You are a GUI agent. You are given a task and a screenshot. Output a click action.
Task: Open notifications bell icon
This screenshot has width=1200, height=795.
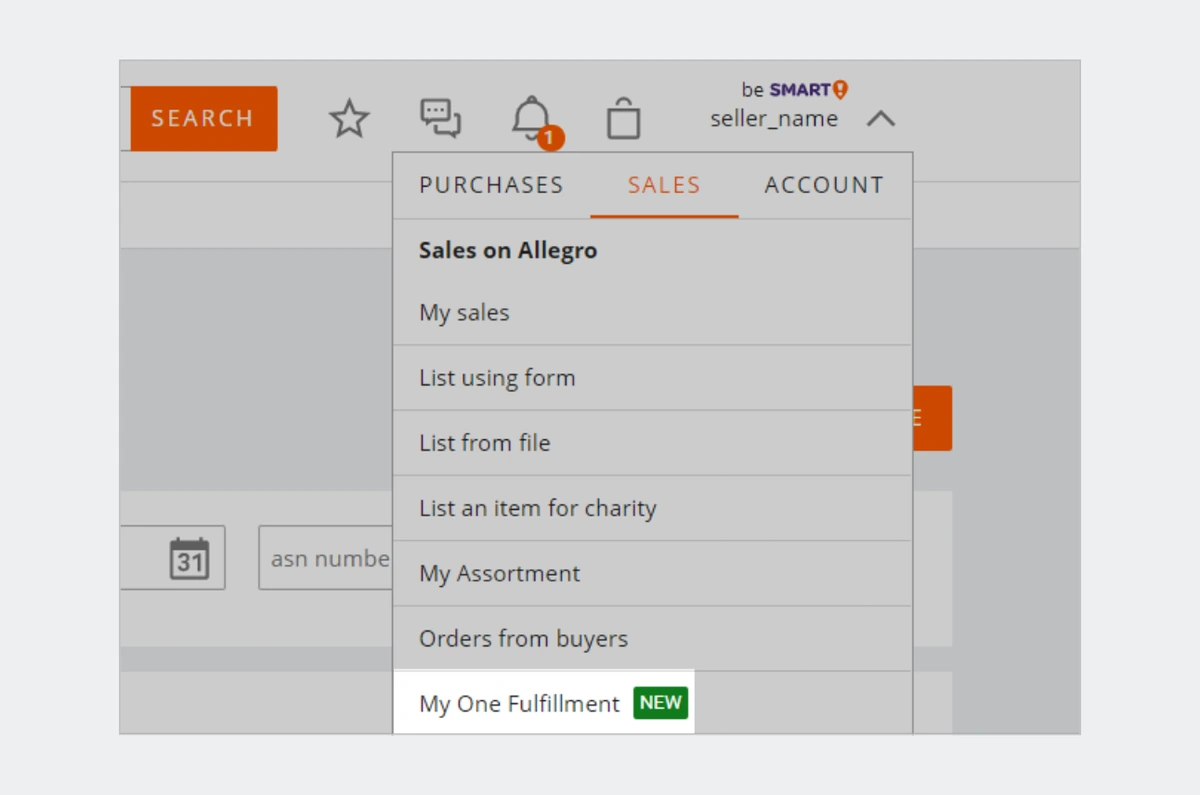[x=531, y=118]
